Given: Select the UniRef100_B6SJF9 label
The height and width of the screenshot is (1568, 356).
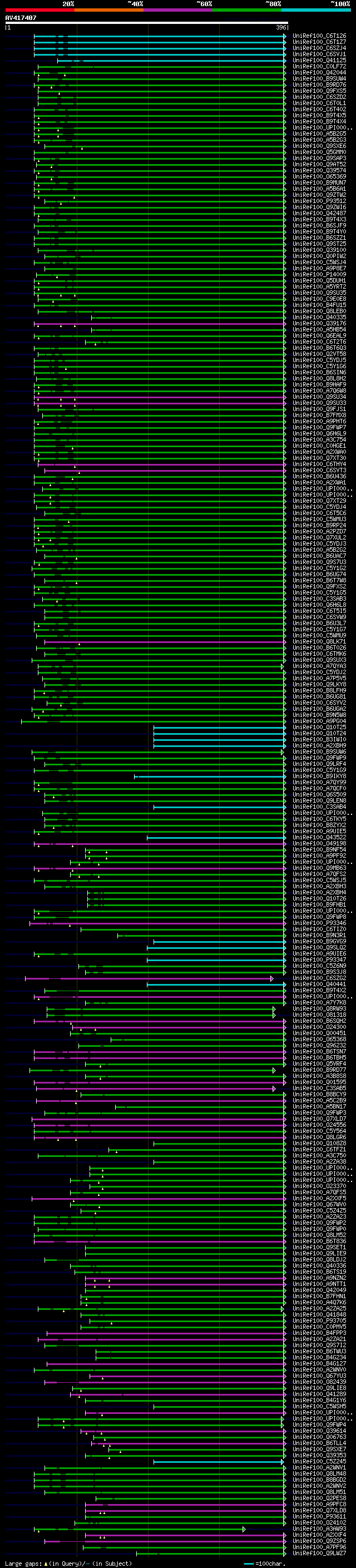Looking at the screenshot, I should pyautogui.click(x=319, y=225).
